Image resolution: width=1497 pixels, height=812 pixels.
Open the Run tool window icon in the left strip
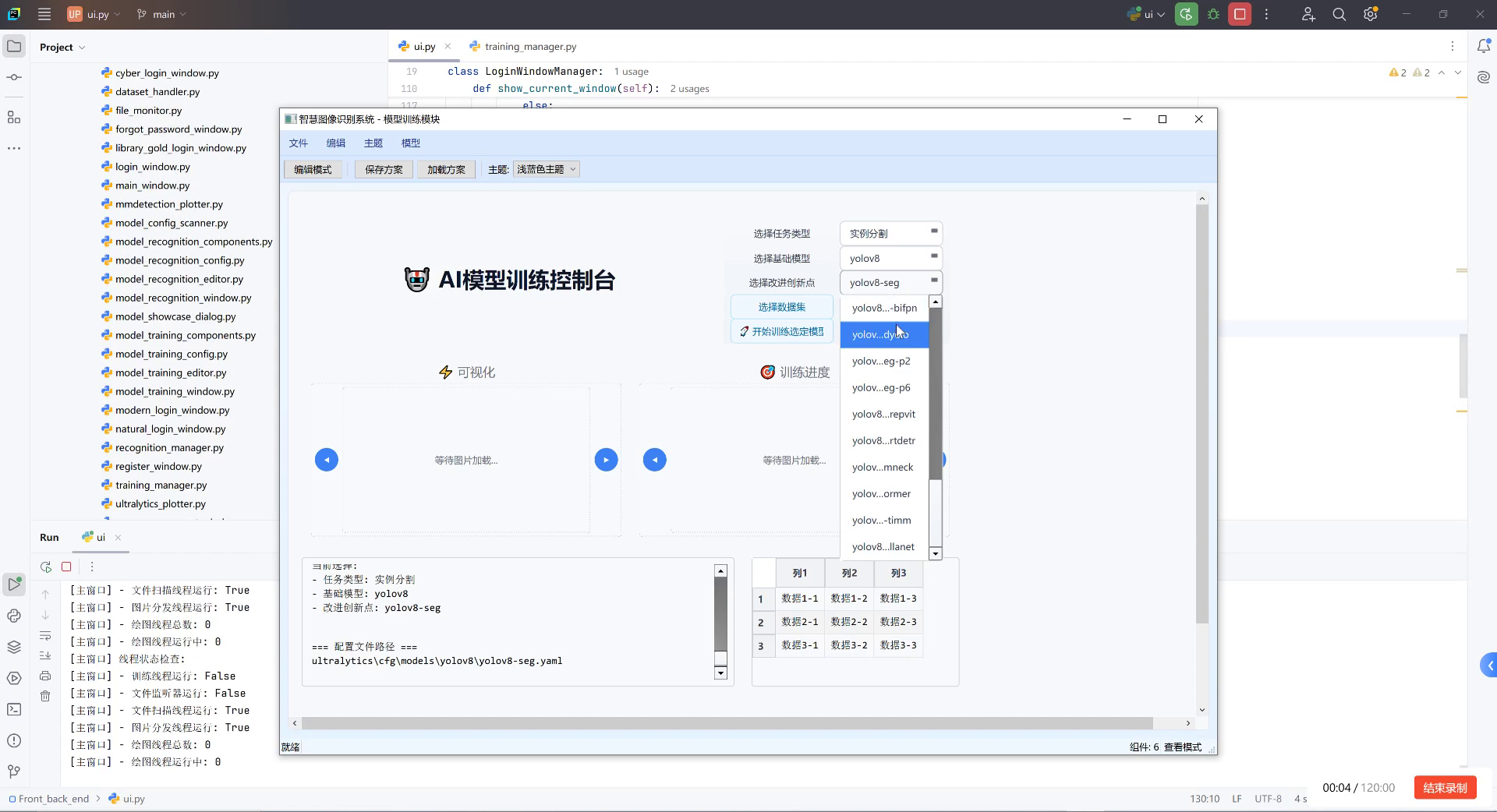coord(14,584)
